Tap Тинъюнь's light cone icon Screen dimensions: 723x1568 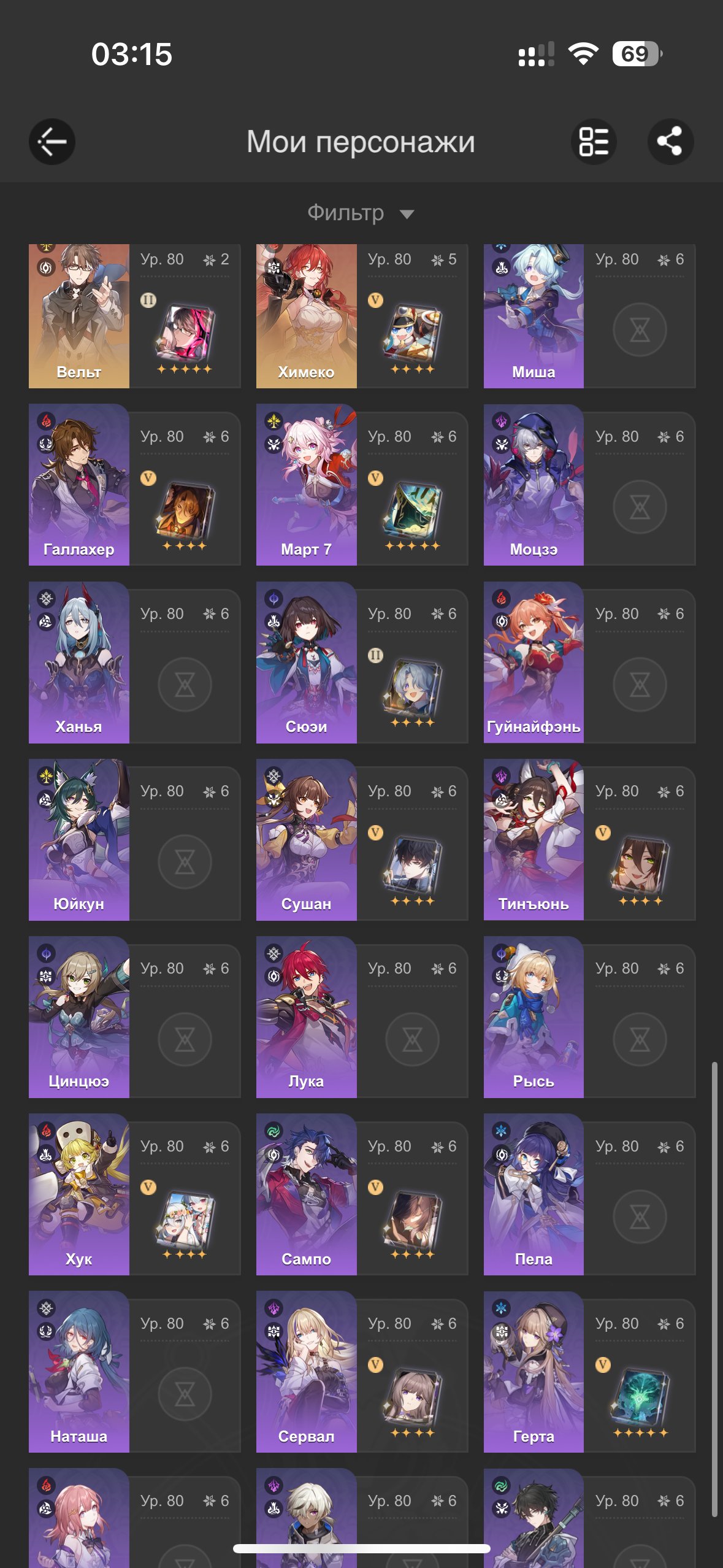(x=640, y=865)
